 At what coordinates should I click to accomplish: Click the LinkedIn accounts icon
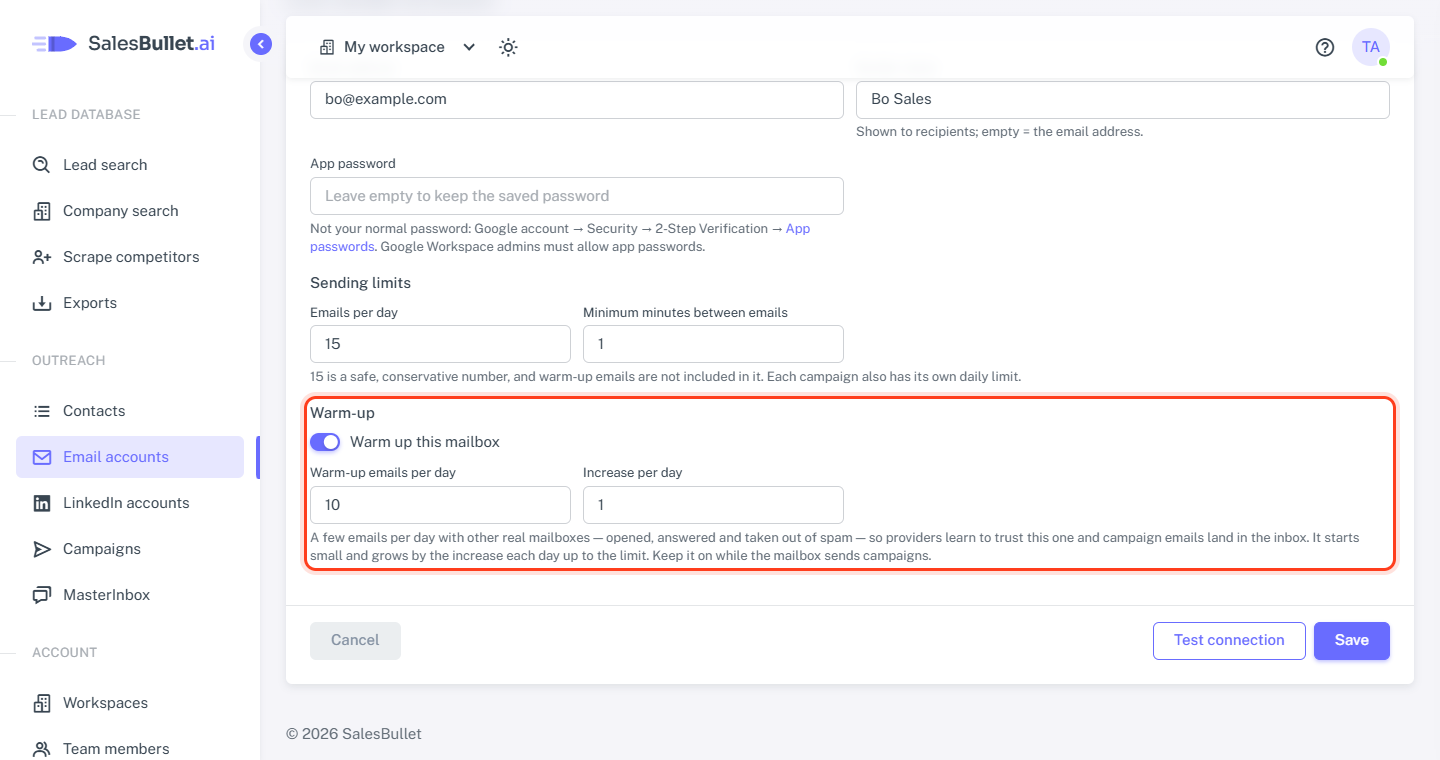[41, 503]
